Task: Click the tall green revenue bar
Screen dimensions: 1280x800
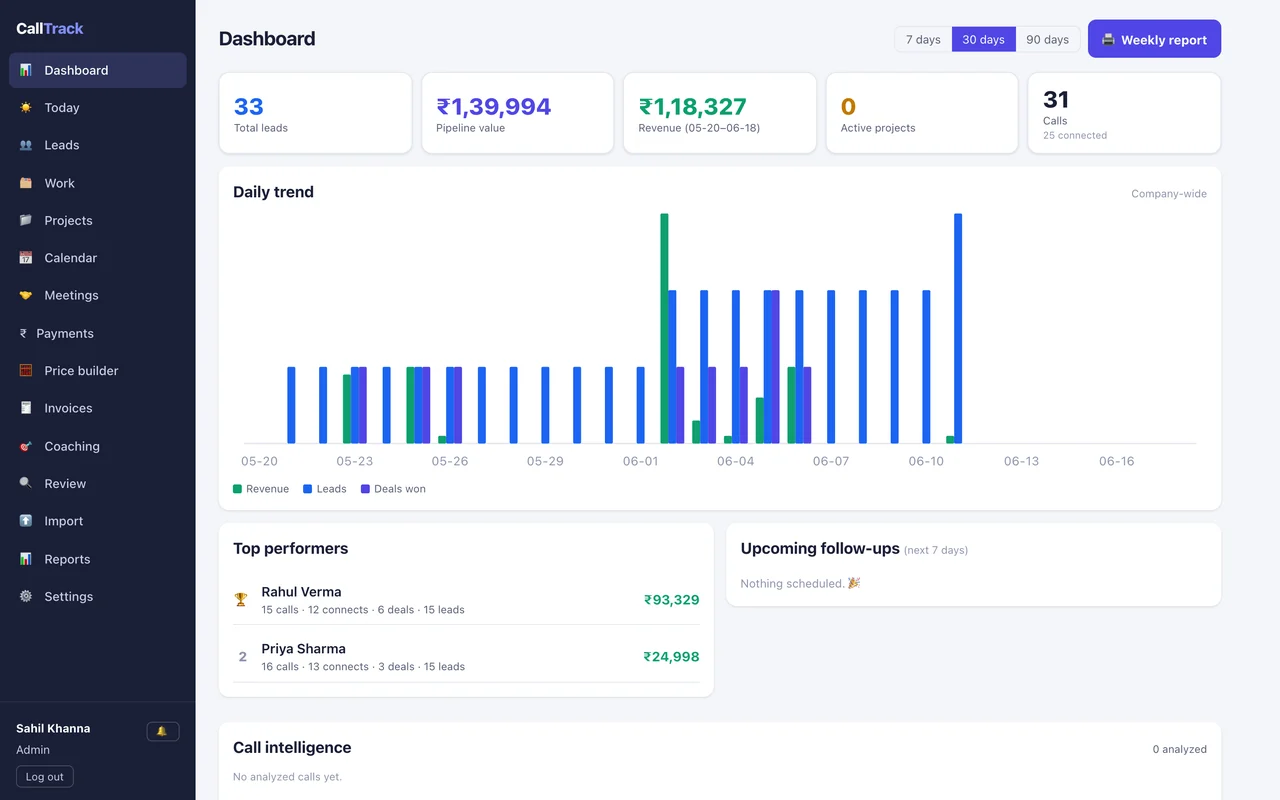Action: (664, 328)
